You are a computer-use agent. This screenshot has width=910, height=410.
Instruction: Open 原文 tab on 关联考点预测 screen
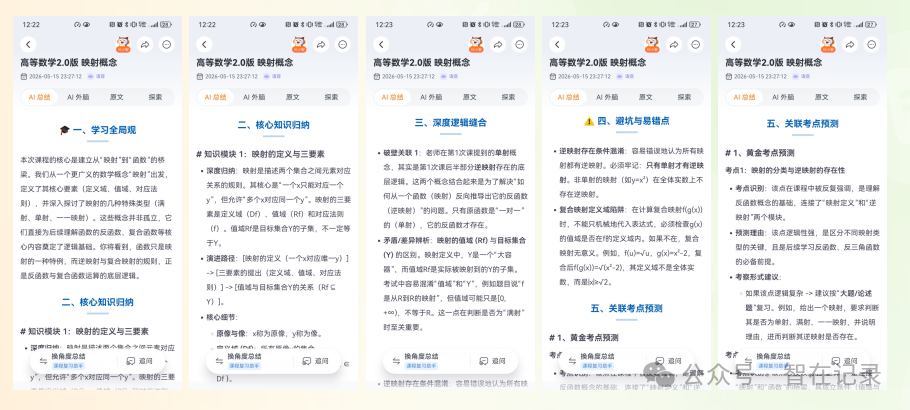click(822, 97)
